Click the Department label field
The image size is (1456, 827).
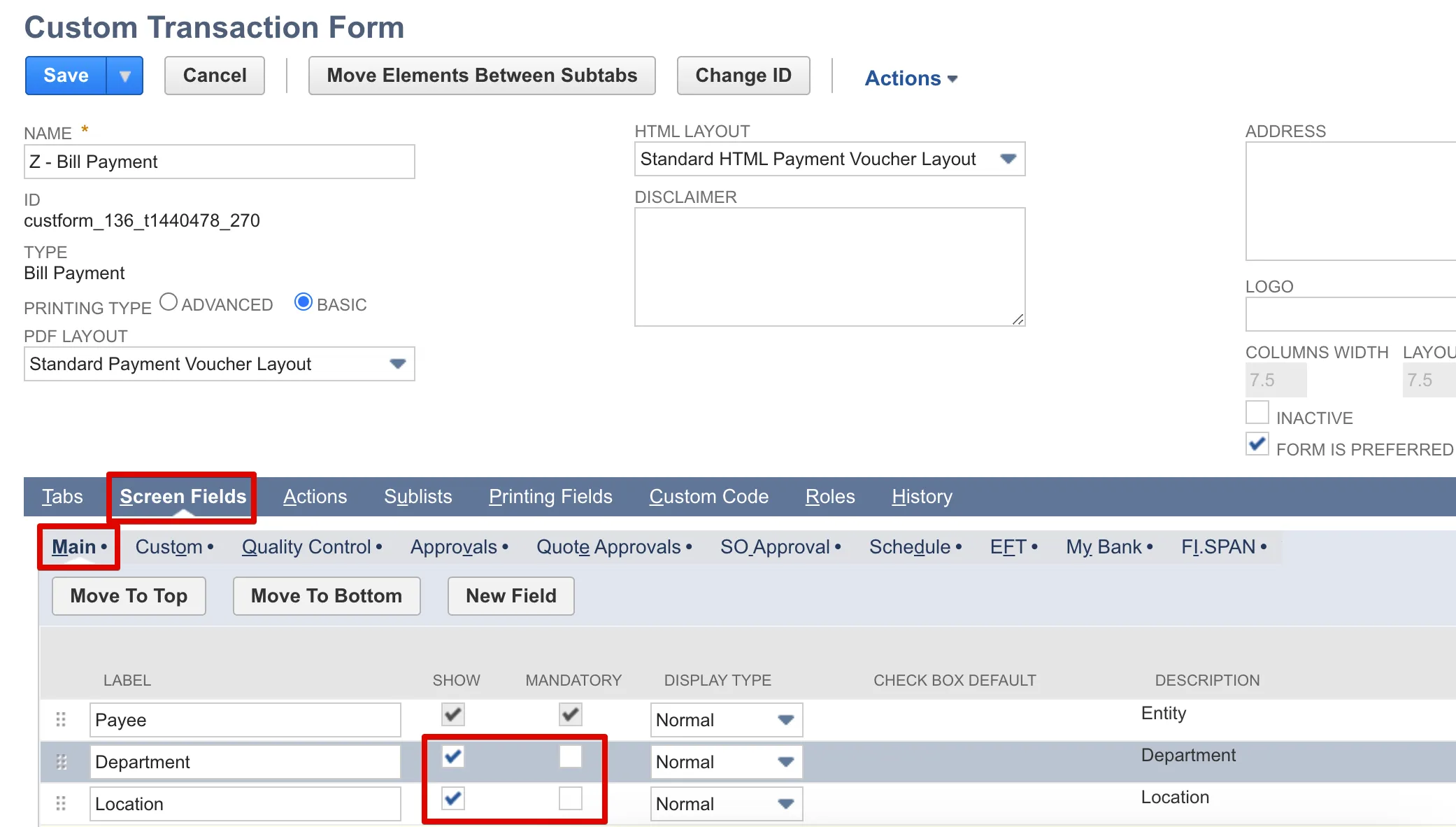coord(245,762)
